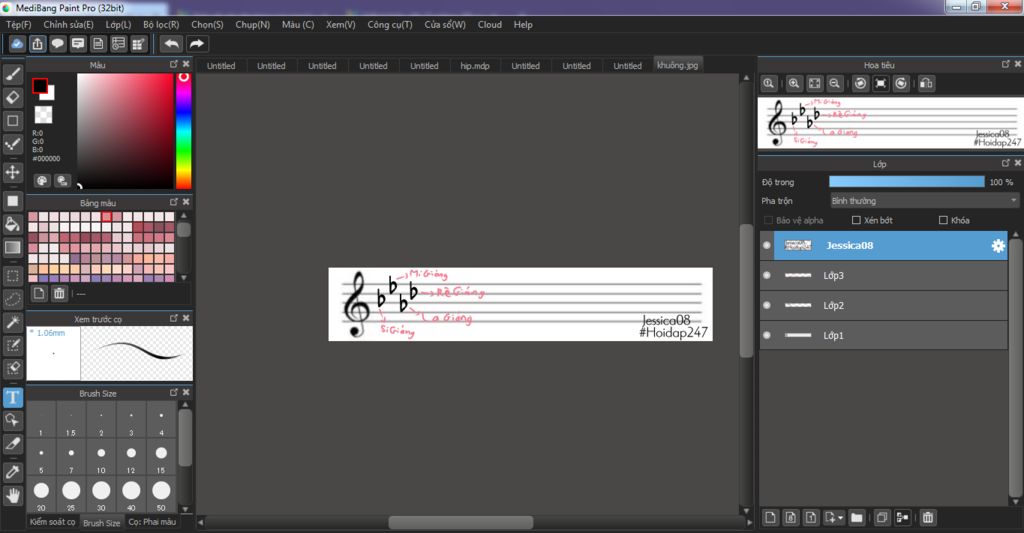Viewport: 1024px width, 533px height.
Task: Undock the Hoa tiêu navigator panel
Action: 1006,64
